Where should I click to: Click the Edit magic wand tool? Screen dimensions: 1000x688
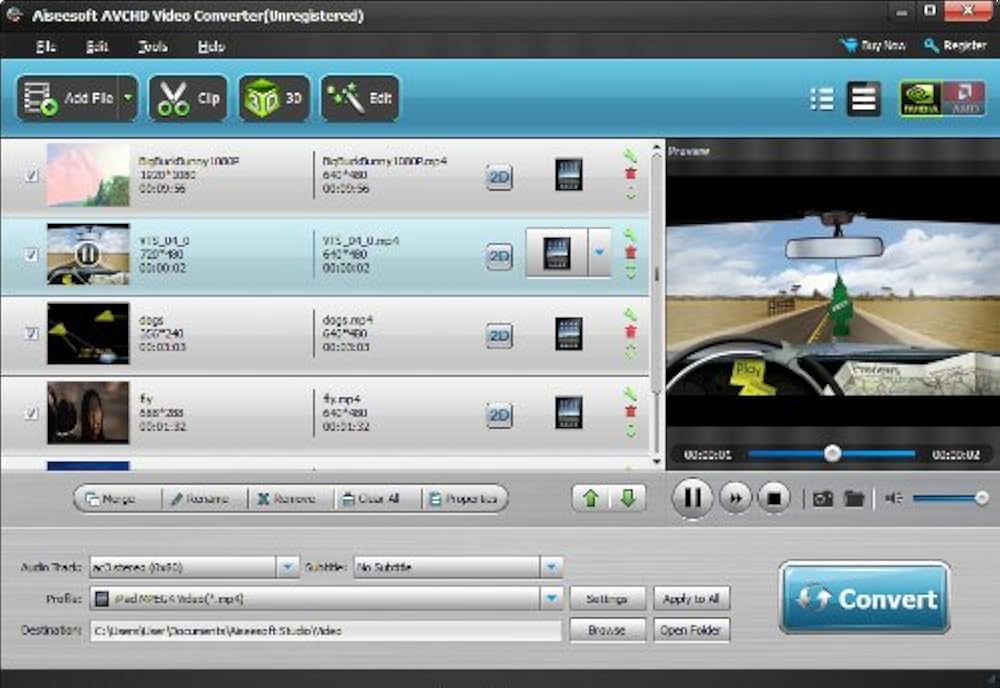[359, 98]
